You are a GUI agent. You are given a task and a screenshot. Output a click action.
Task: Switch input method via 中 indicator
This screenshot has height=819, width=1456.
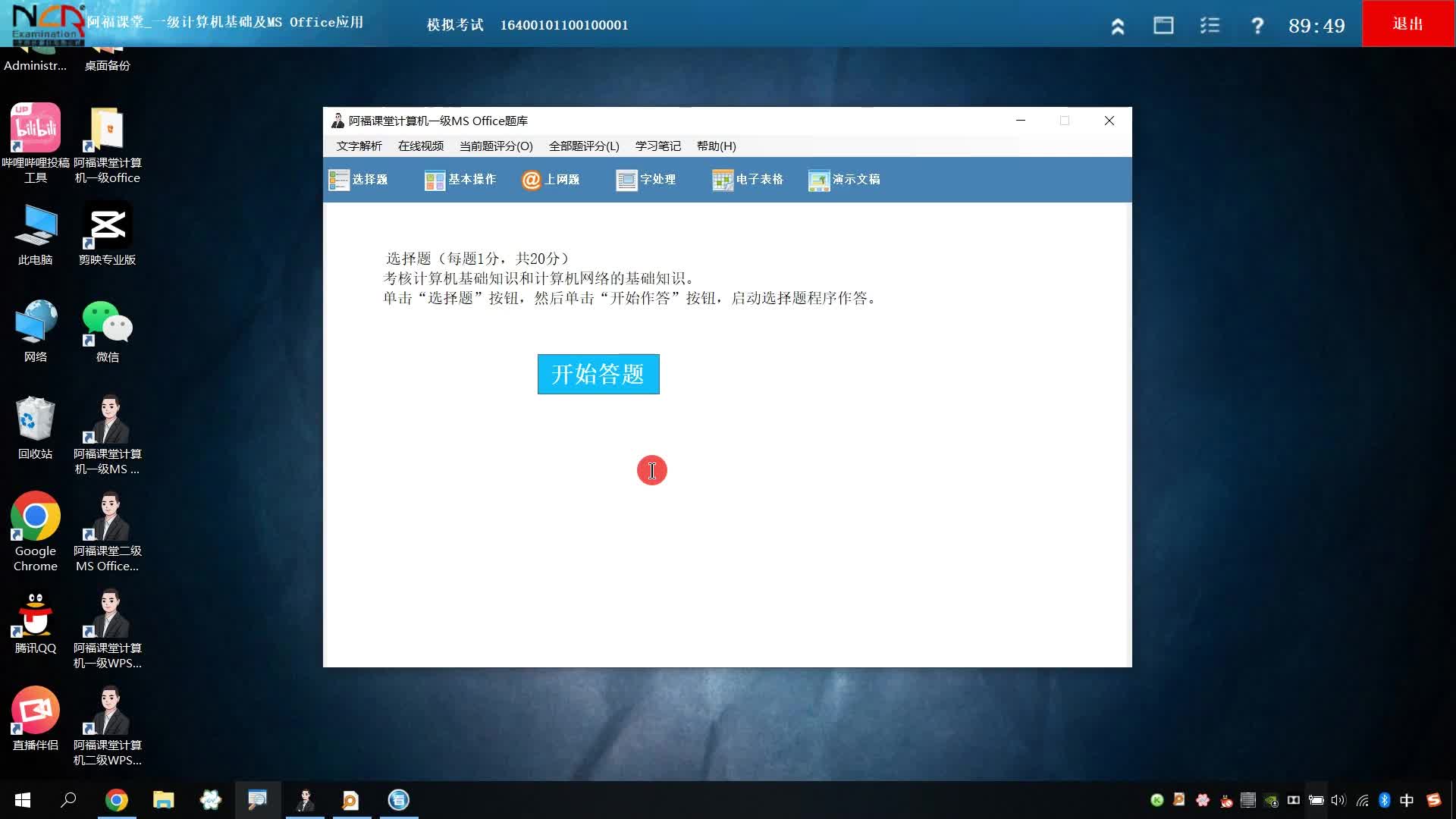click(x=1407, y=800)
